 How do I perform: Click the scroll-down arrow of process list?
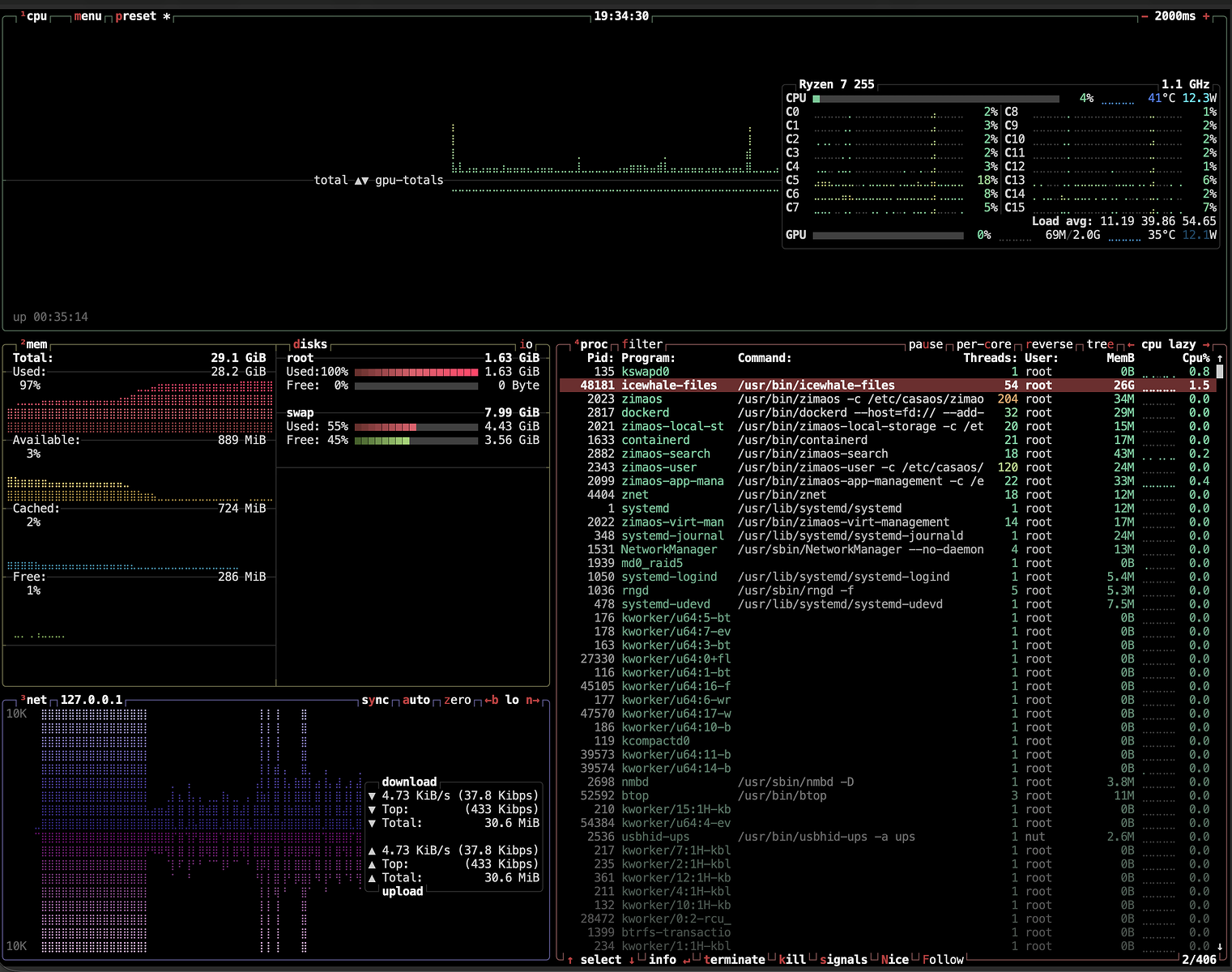coord(1220,946)
